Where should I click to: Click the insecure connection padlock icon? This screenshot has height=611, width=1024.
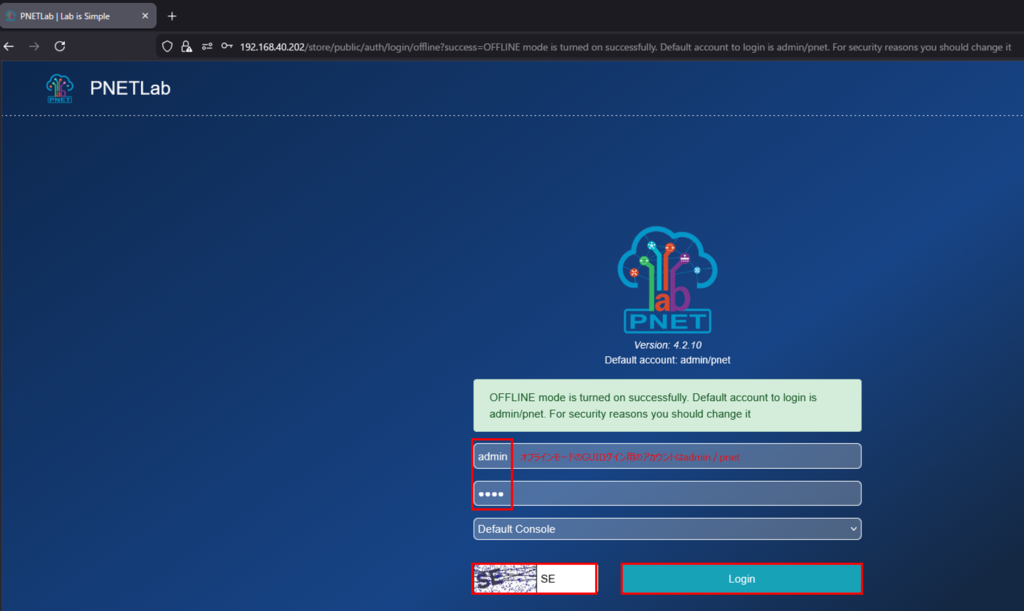click(x=186, y=46)
